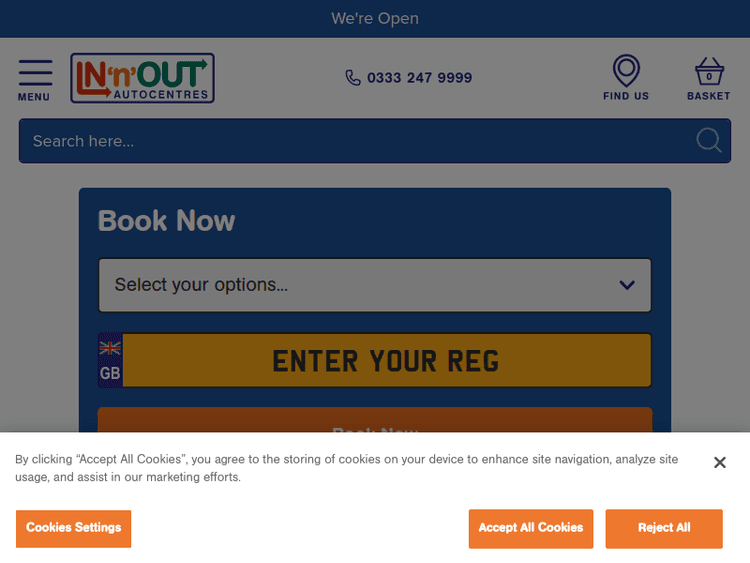This screenshot has height=563, width=750.
Task: Open the shopping basket icon
Action: [x=709, y=73]
